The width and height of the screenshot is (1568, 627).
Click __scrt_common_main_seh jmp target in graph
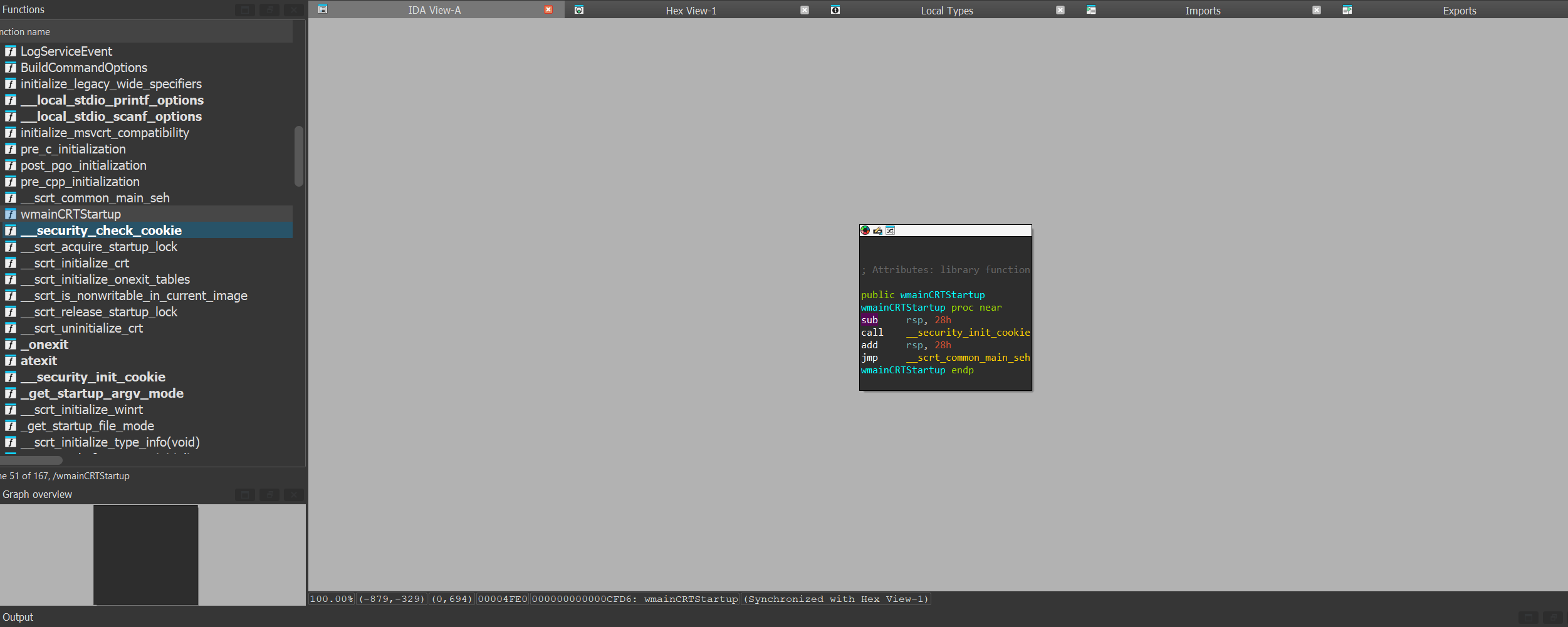point(968,358)
